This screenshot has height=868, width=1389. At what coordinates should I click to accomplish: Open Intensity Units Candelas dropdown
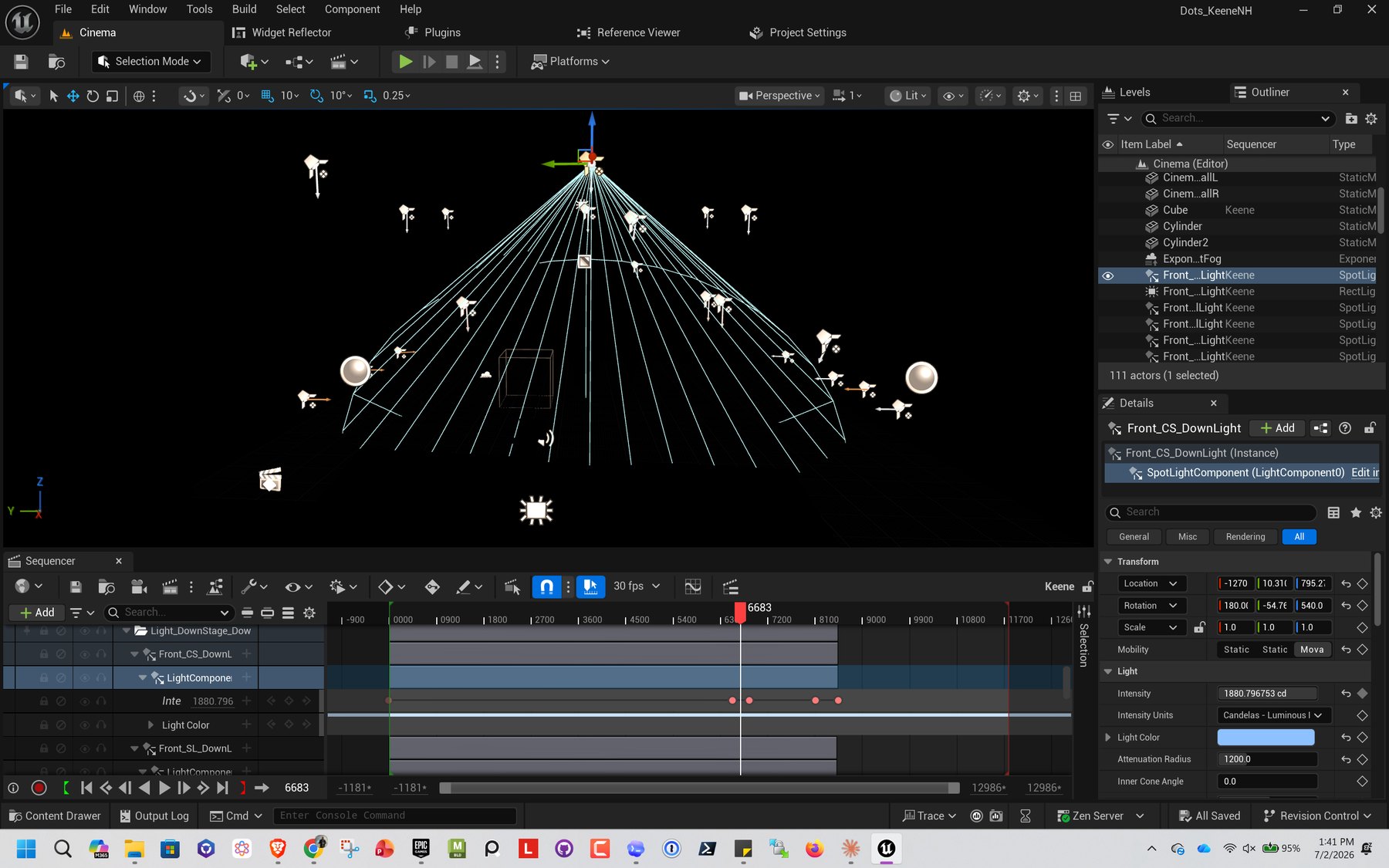pos(1273,715)
